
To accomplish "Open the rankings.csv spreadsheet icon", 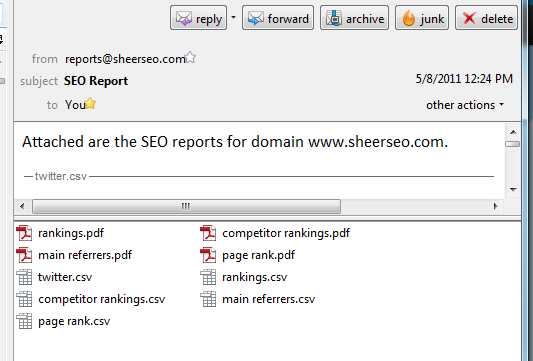I will [208, 277].
